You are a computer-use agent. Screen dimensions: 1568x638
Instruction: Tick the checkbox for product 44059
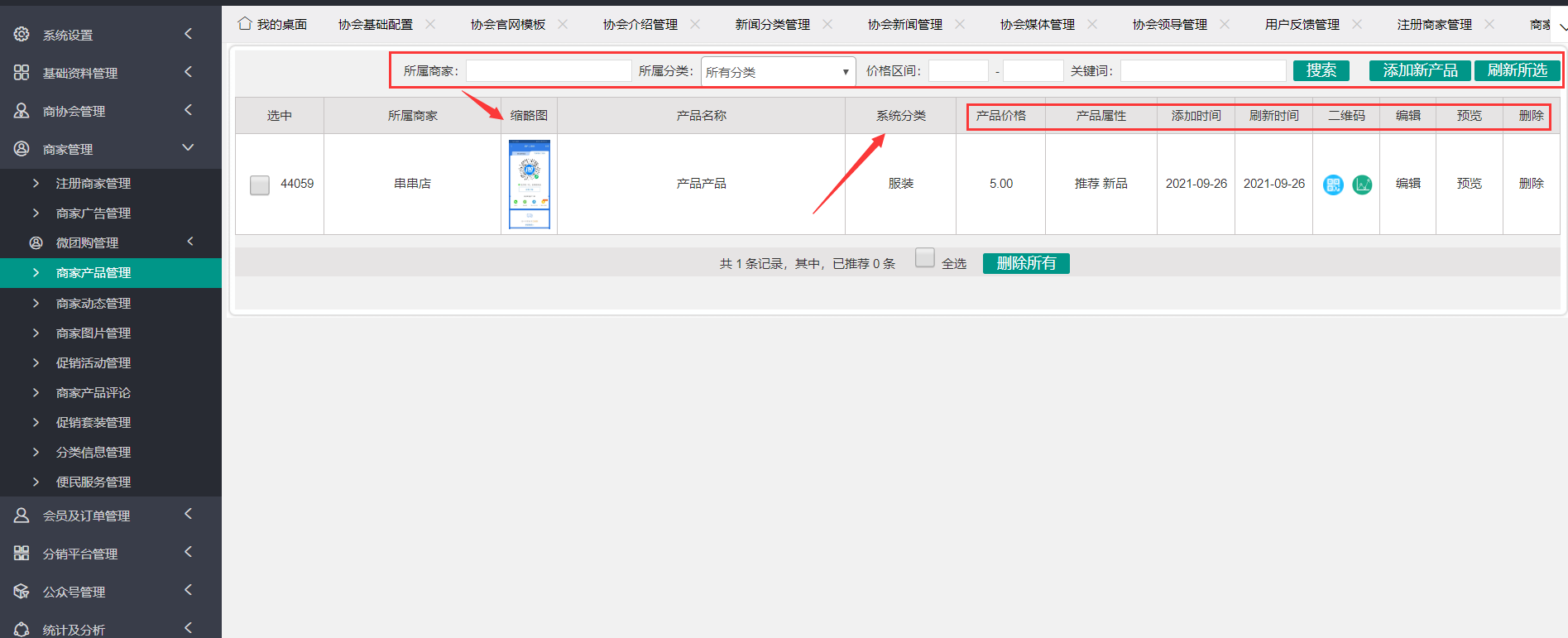[x=260, y=185]
